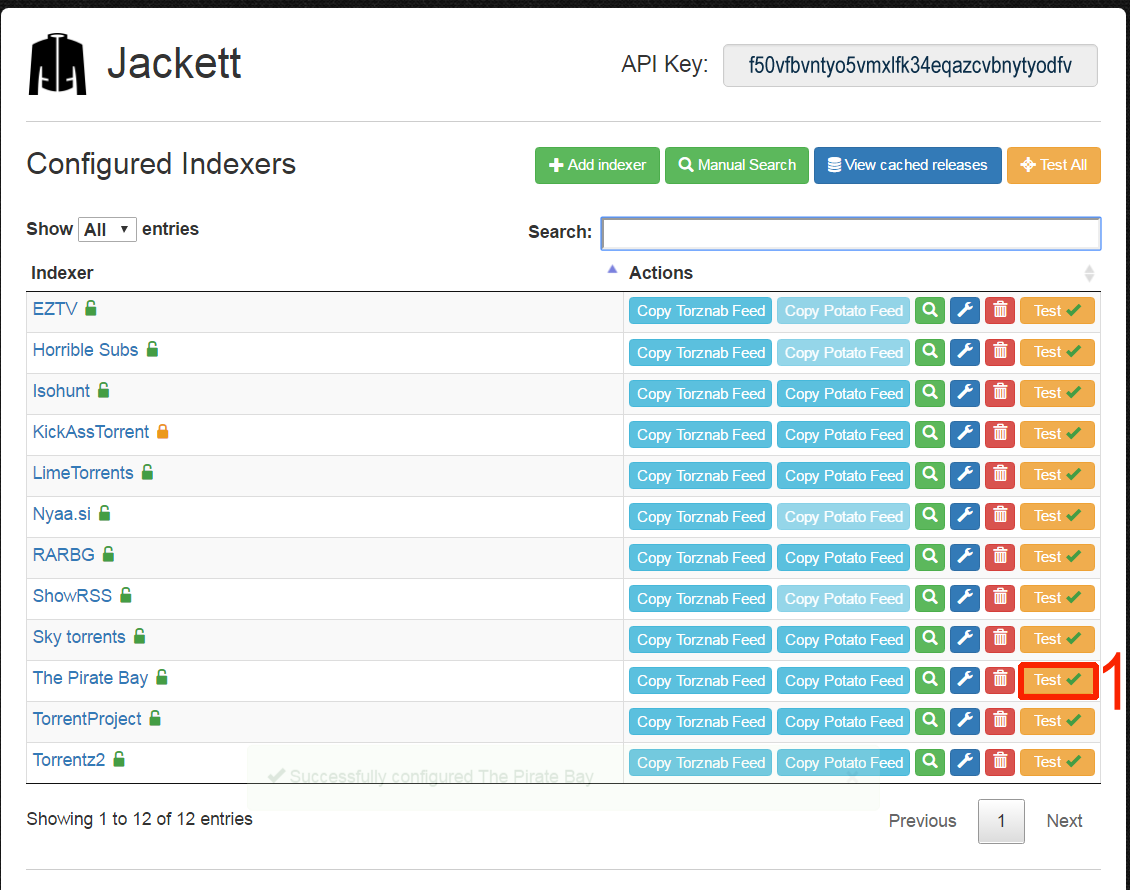The height and width of the screenshot is (890, 1130).
Task: Open the LimeTorrents link
Action: pos(83,473)
